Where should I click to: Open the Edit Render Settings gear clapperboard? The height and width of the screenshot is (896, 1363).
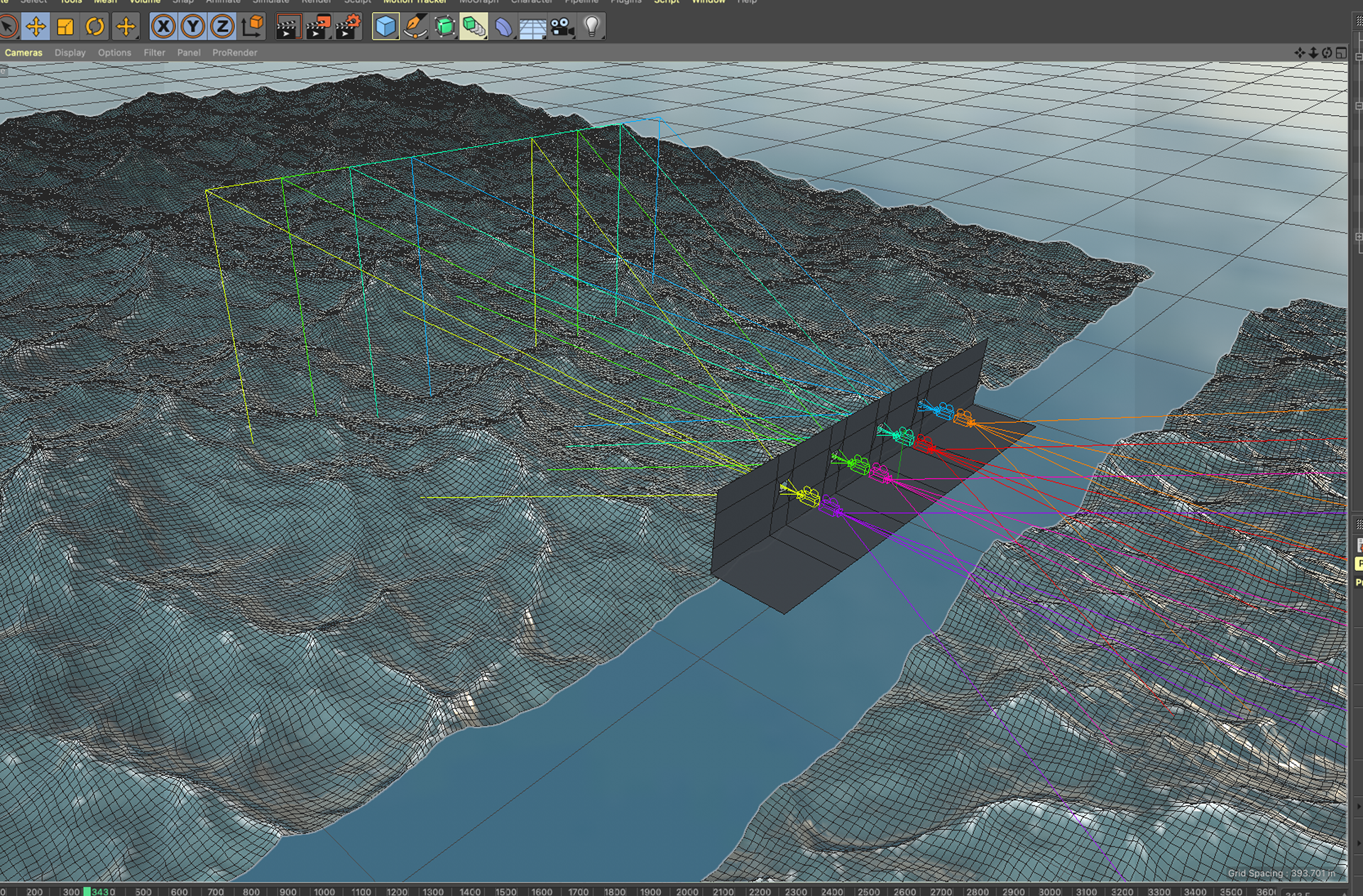click(x=348, y=27)
